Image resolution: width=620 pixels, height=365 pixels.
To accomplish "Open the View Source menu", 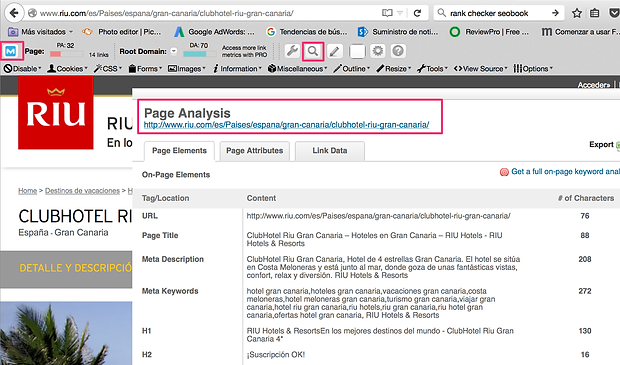I will point(481,69).
